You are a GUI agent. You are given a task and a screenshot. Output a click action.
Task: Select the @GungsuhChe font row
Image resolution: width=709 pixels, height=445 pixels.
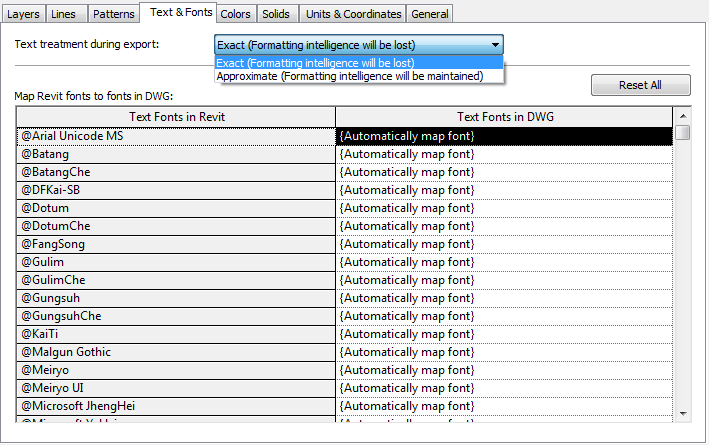176,316
